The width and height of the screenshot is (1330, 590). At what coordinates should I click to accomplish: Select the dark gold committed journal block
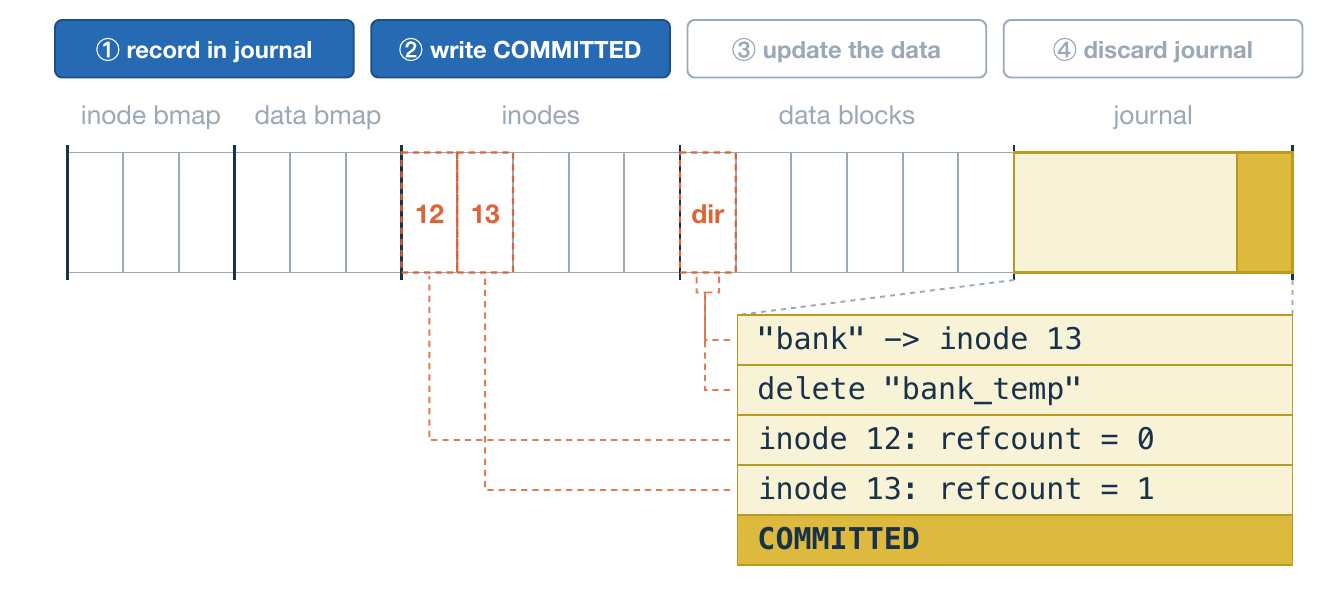[1265, 213]
